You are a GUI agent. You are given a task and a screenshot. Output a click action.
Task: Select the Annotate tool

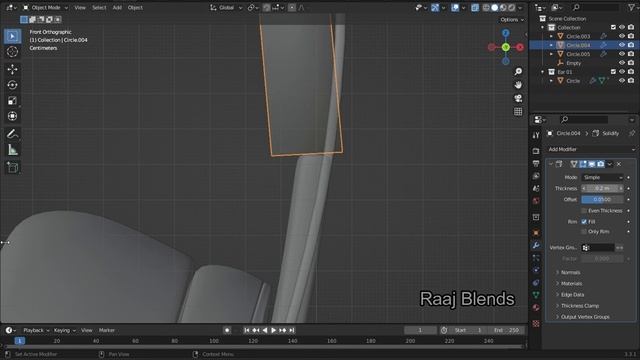click(12, 134)
